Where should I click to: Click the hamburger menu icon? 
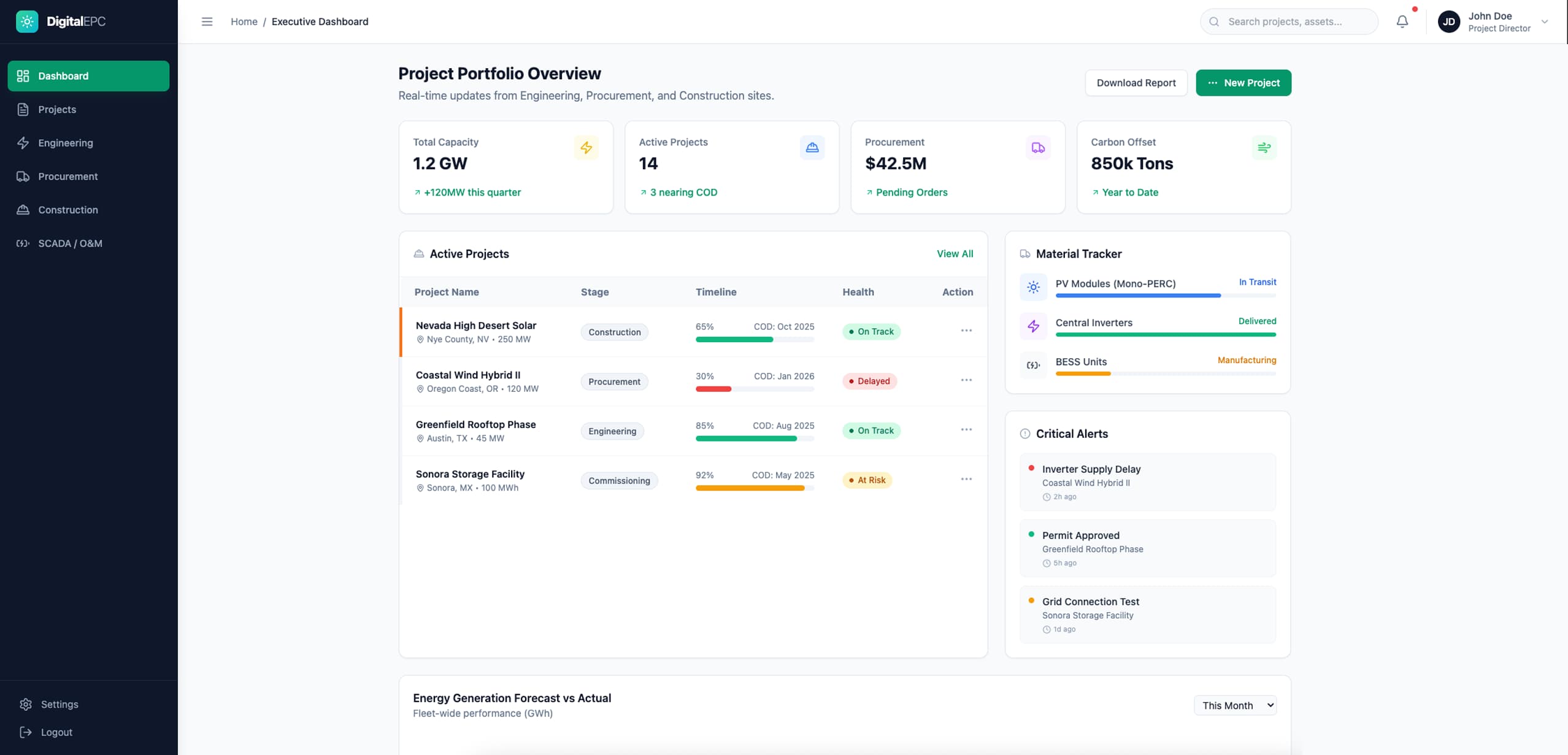207,21
